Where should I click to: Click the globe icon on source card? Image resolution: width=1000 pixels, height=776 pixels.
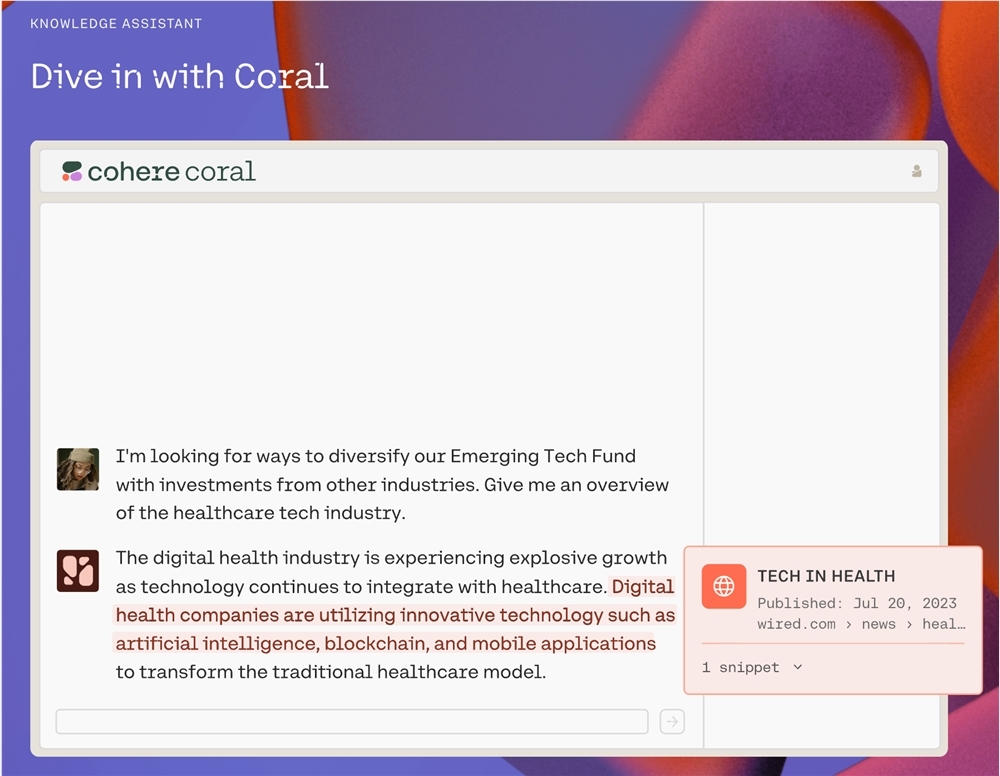point(724,587)
